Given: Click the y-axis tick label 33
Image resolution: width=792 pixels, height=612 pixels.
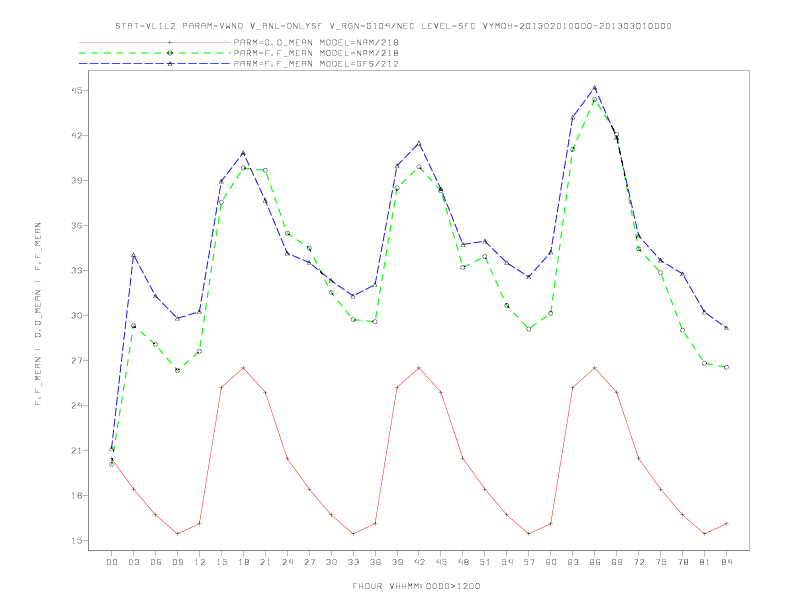Looking at the screenshot, I should pyautogui.click(x=79, y=271).
